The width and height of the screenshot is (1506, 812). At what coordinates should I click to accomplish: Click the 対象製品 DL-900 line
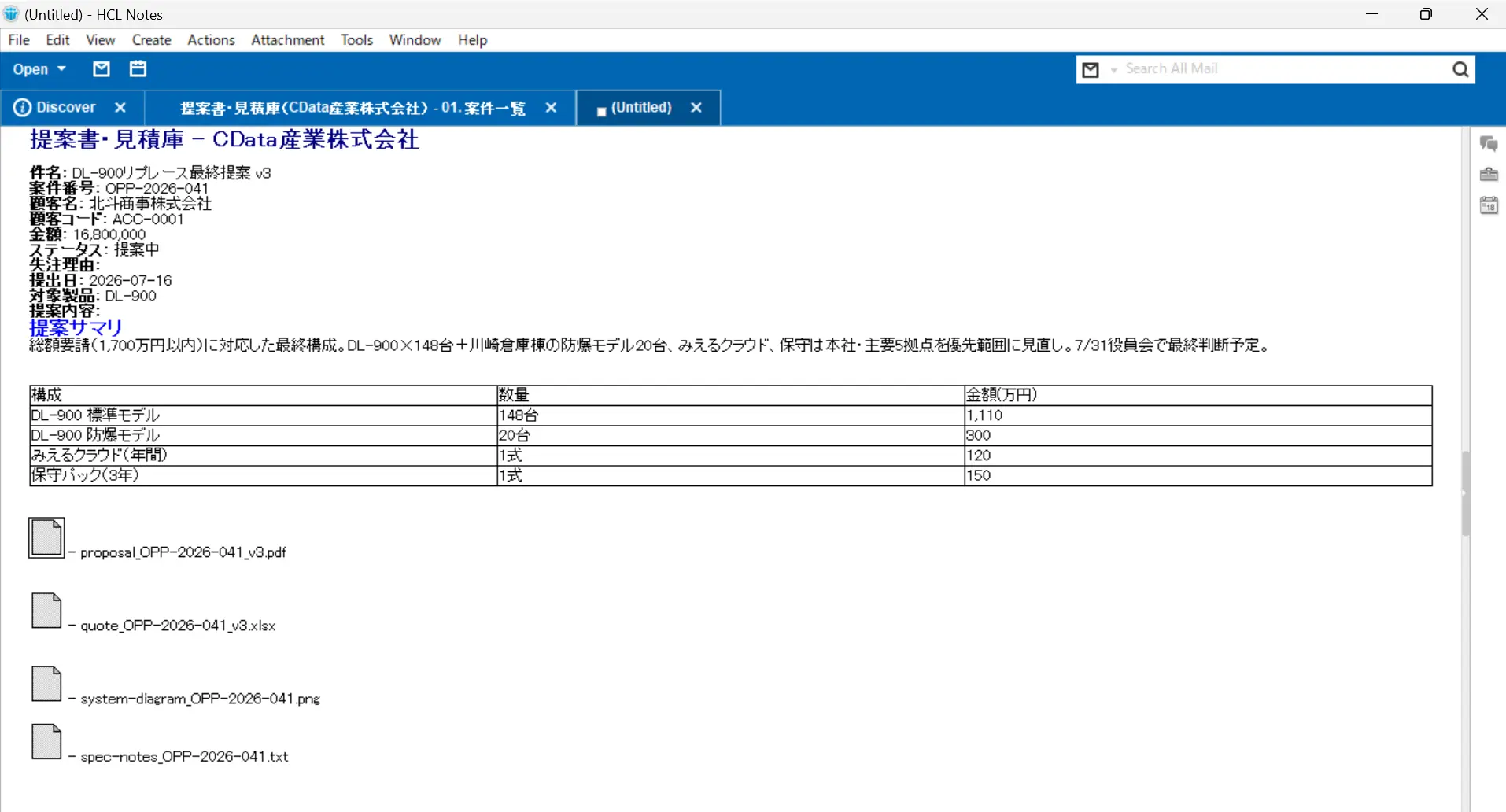[93, 297]
